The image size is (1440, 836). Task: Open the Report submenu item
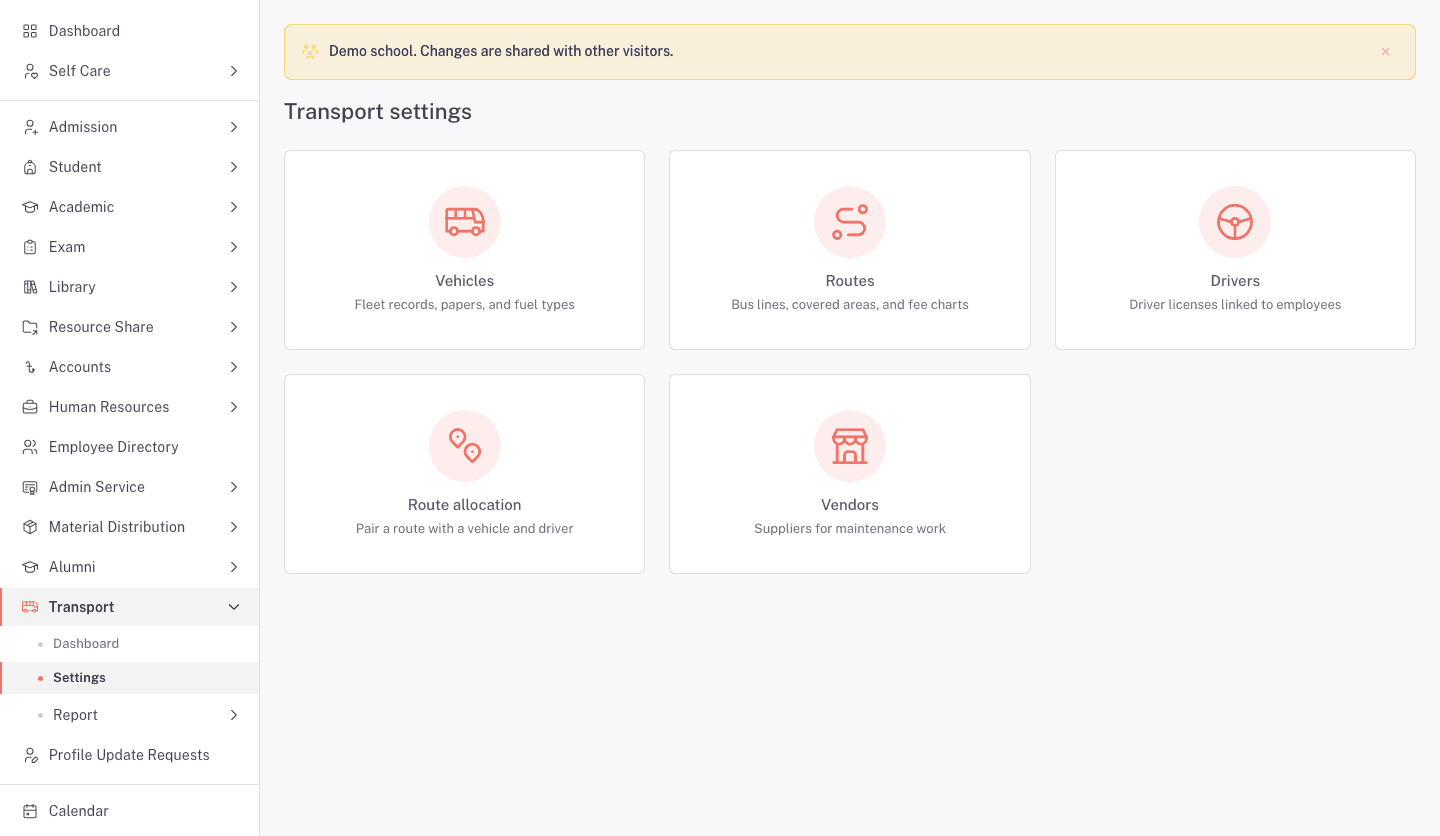coord(75,715)
